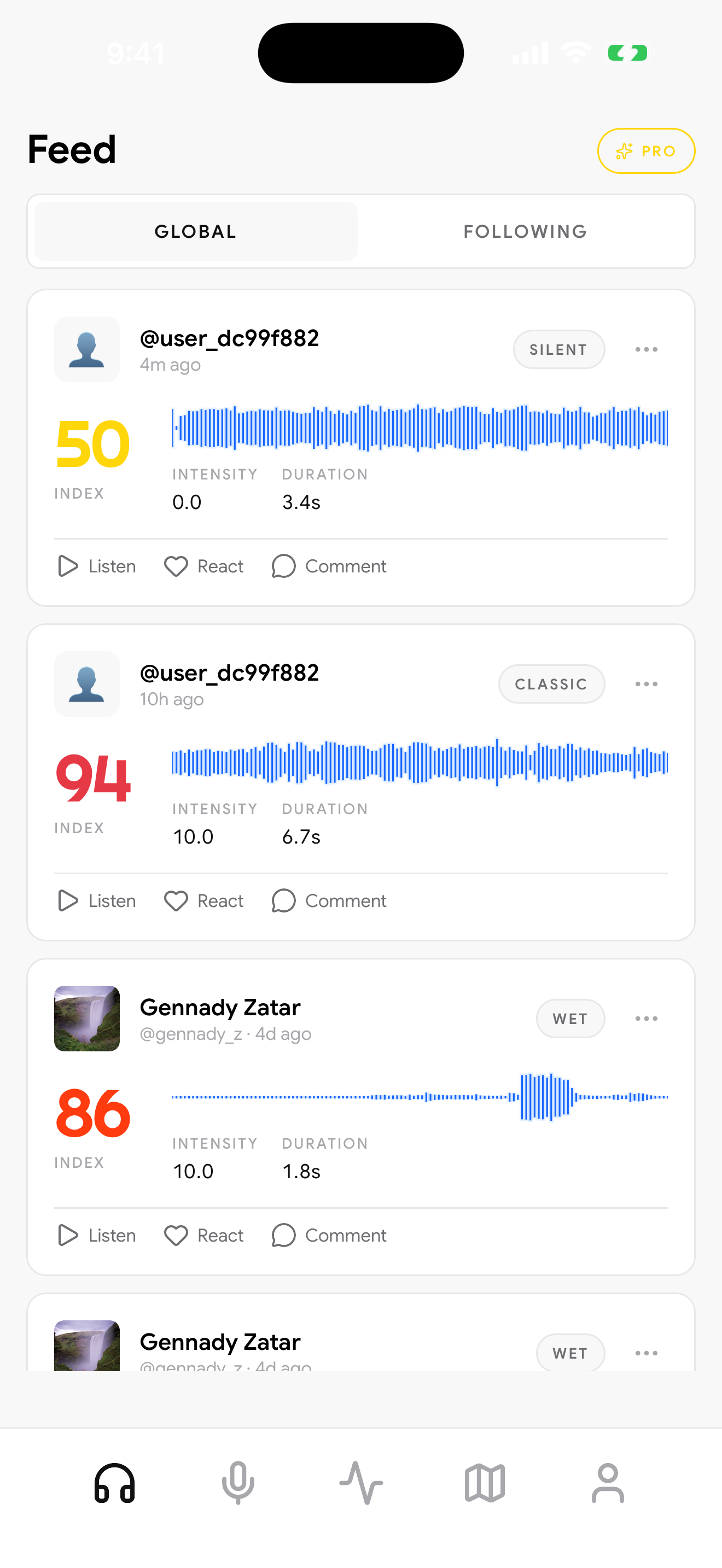722x1568 pixels.
Task: Tap the heart React icon on SILENT post
Action: click(x=176, y=566)
